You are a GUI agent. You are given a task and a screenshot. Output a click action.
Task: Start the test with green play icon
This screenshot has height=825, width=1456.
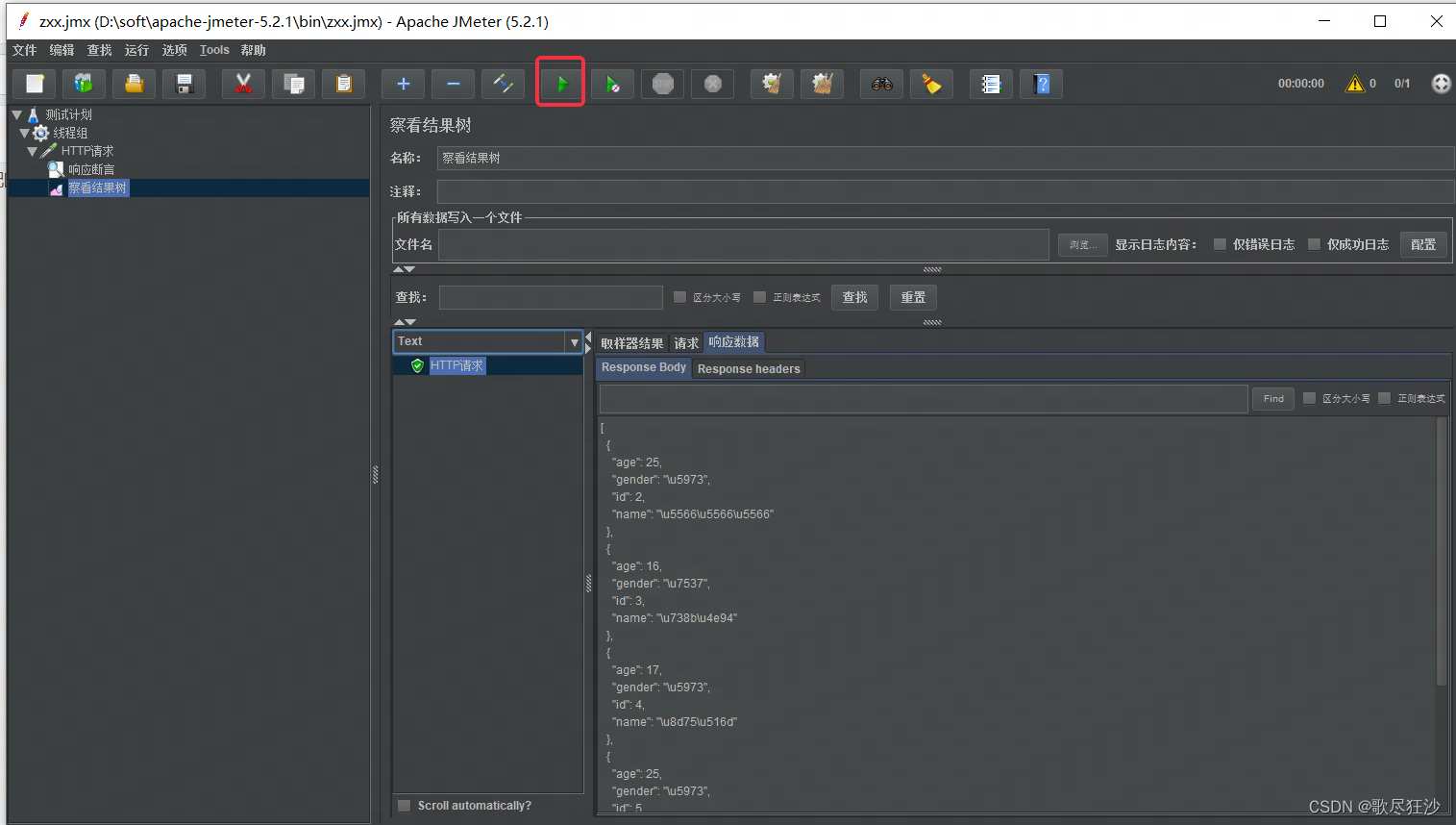pos(562,84)
